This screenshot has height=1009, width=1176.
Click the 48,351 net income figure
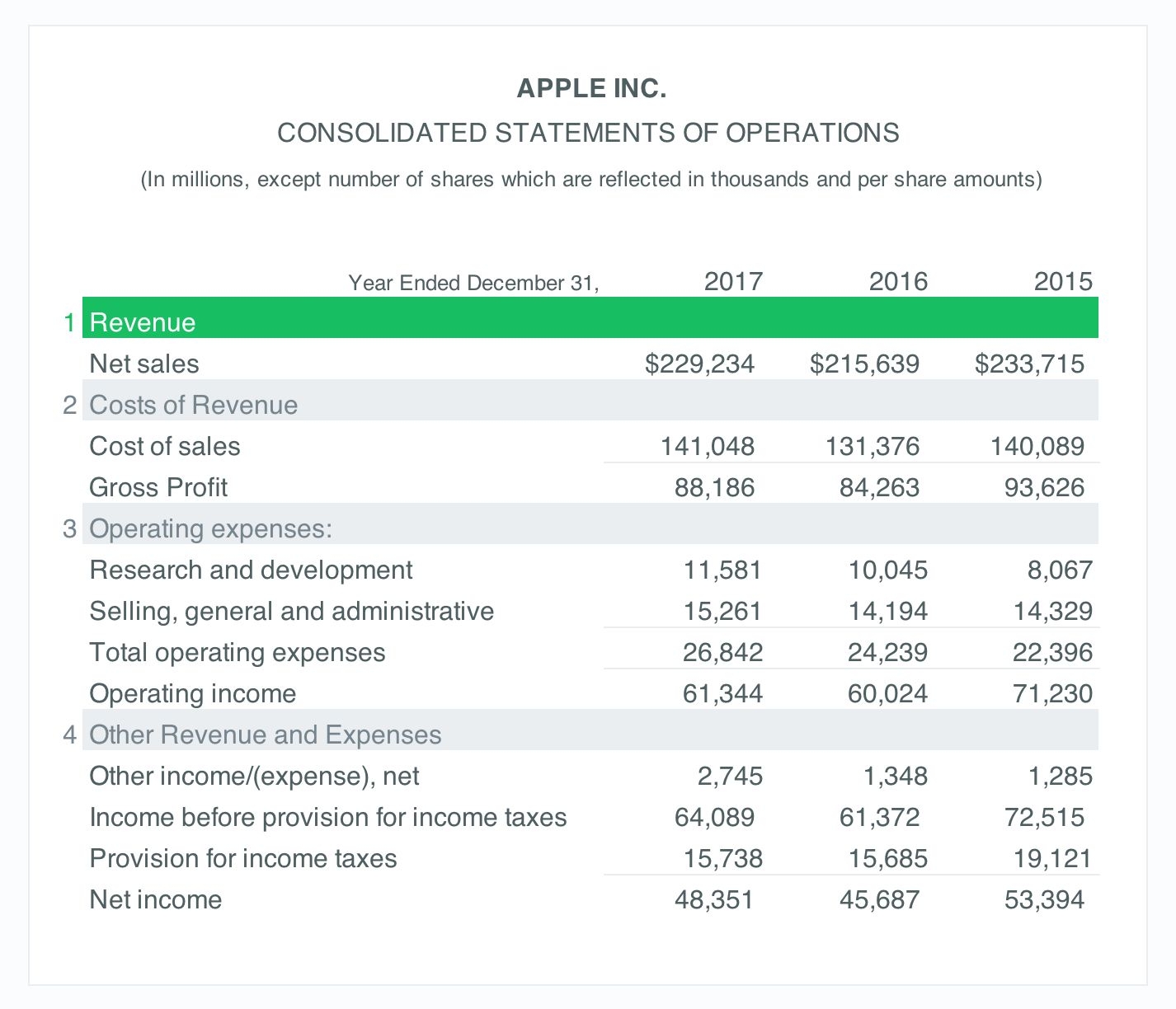[719, 899]
